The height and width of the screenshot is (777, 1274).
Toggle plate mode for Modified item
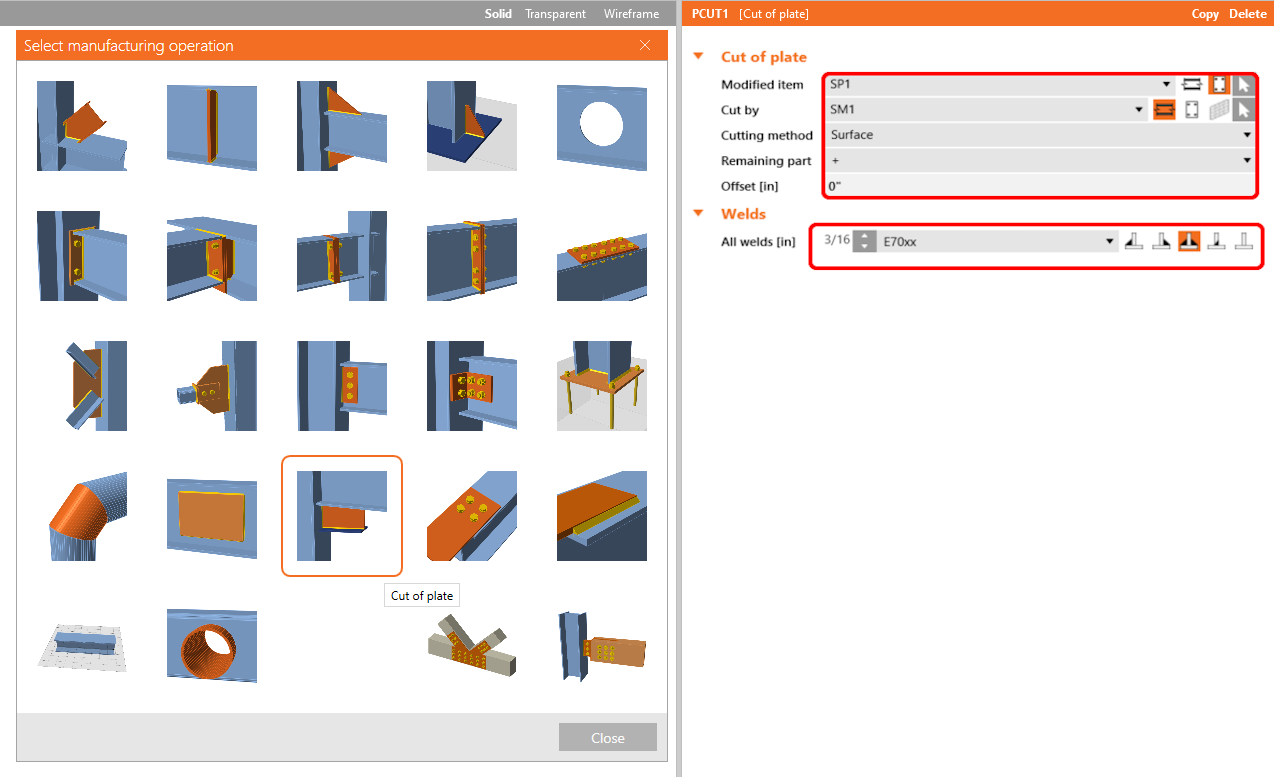[1219, 84]
